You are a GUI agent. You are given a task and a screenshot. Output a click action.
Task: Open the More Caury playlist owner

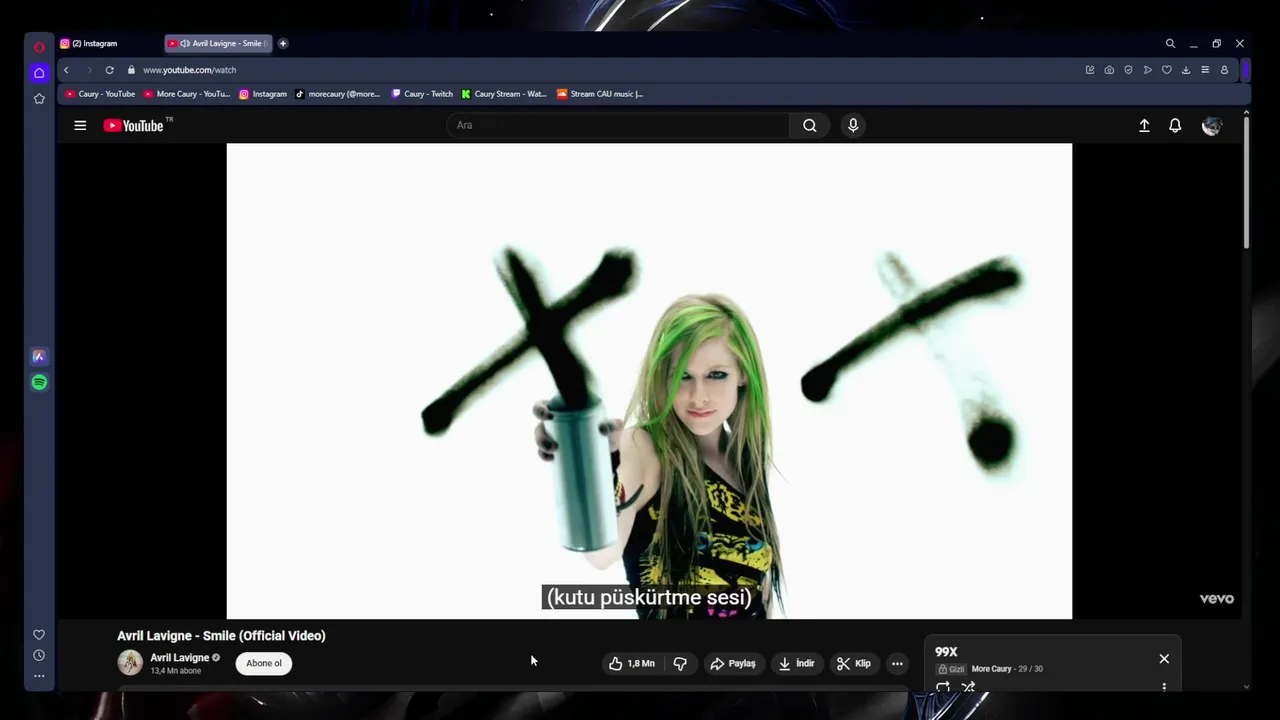tap(991, 669)
